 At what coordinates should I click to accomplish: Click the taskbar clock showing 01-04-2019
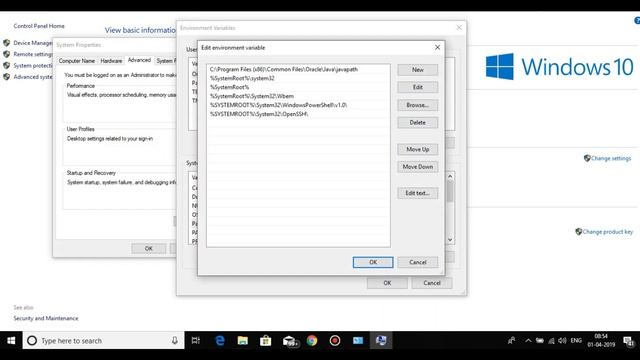(601, 340)
